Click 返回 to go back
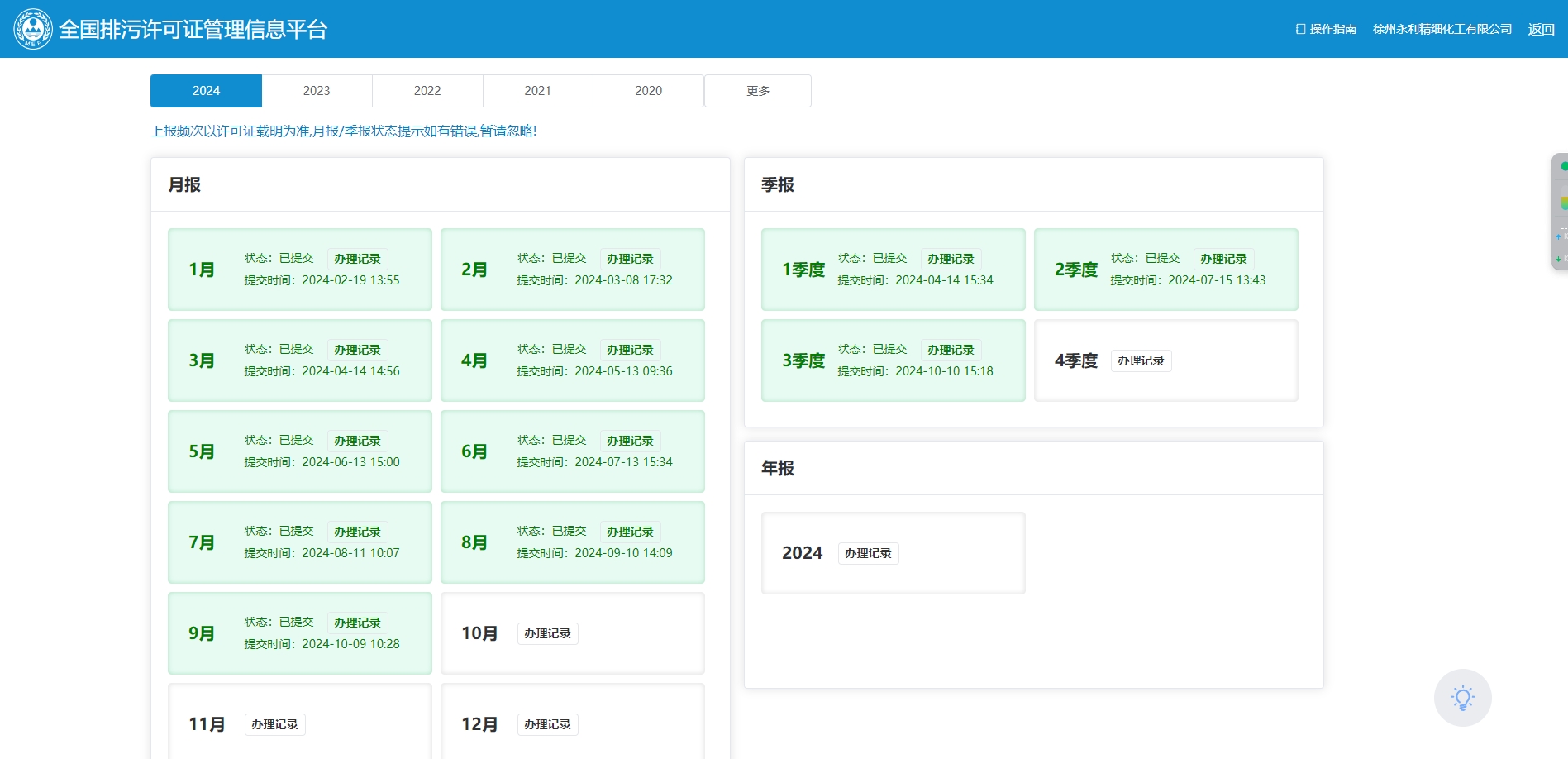The image size is (1568, 759). [1541, 29]
